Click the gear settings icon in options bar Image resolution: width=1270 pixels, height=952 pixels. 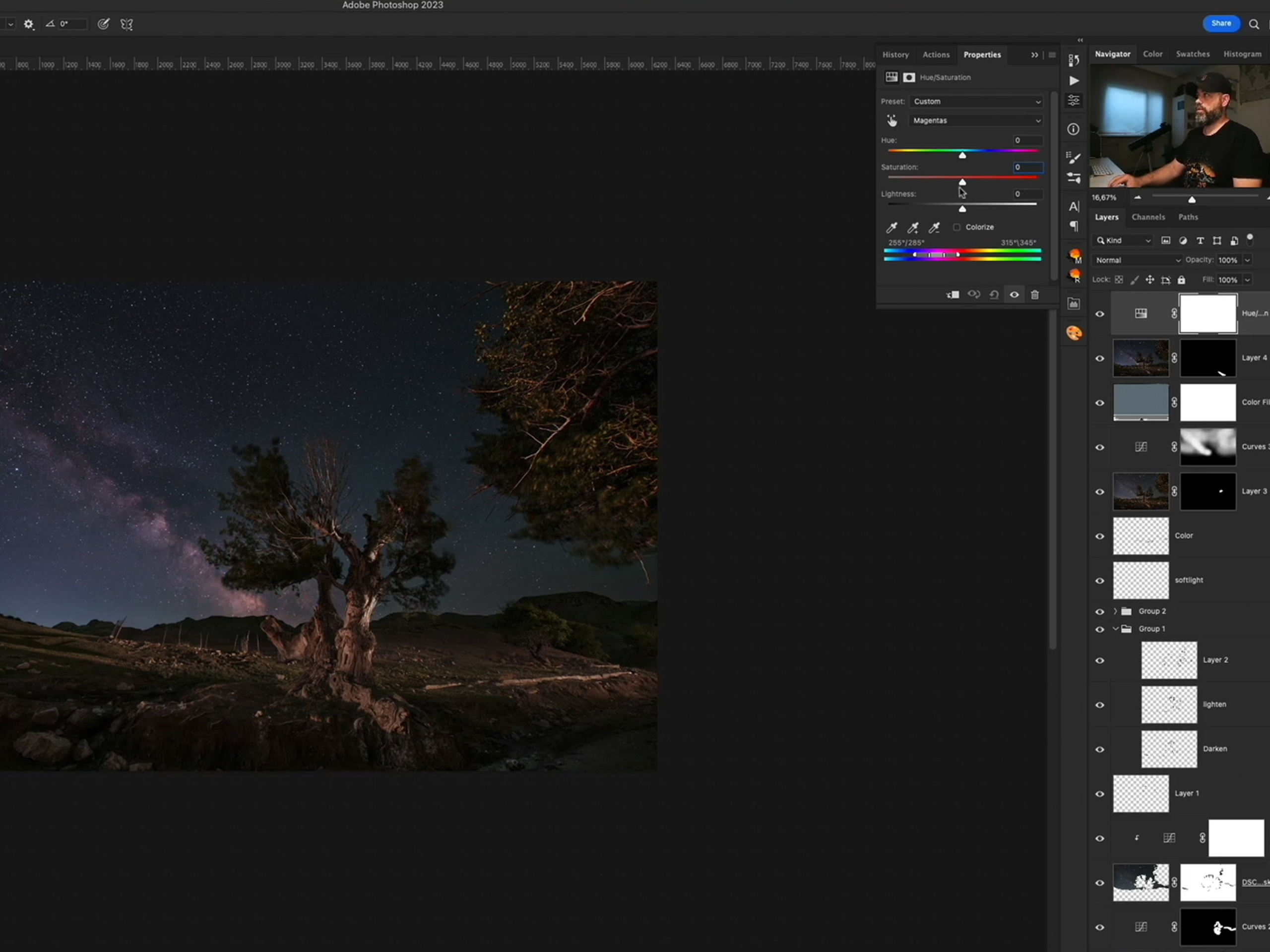tap(29, 24)
